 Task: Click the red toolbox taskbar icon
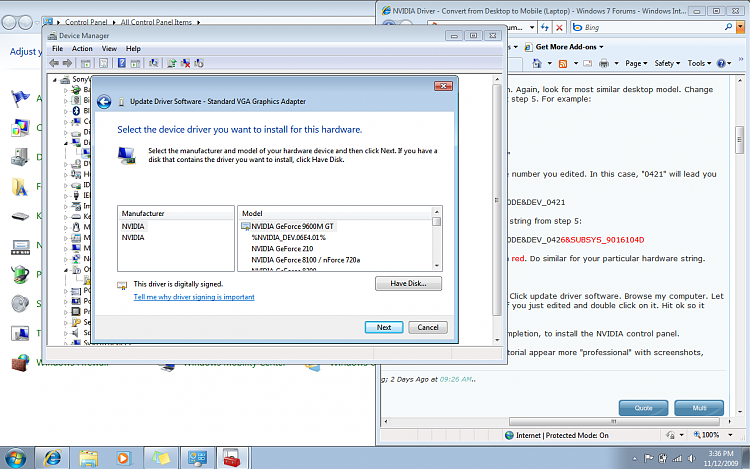tap(232, 458)
